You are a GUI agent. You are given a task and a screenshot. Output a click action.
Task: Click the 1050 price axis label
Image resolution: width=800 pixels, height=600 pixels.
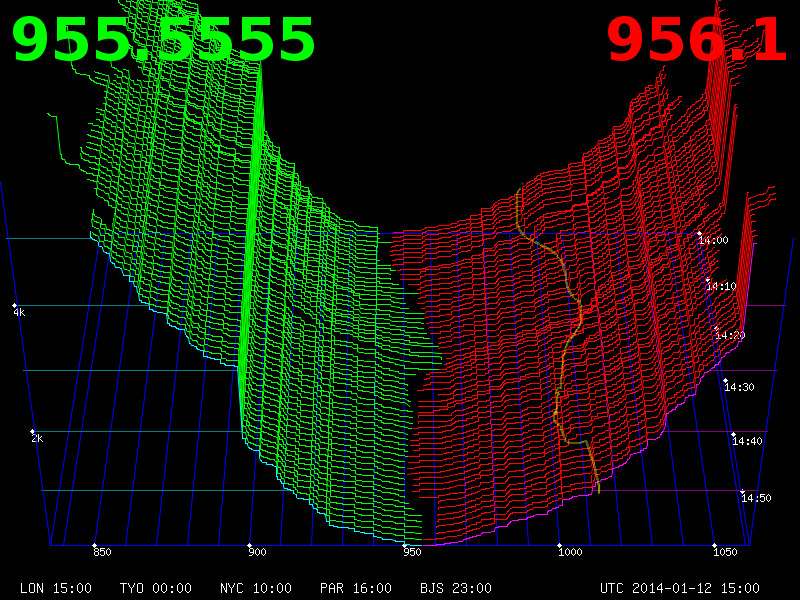coord(725,552)
